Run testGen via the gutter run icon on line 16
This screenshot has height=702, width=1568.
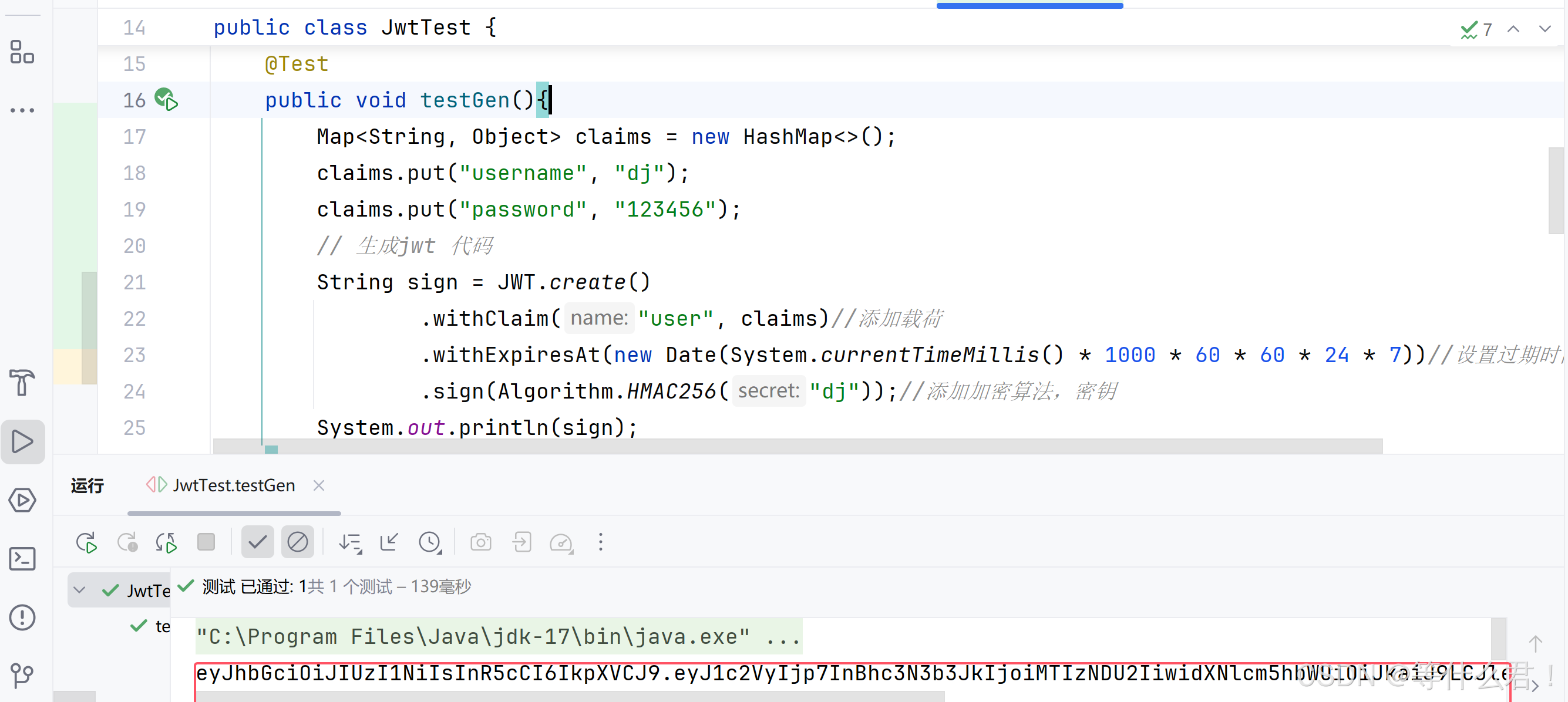click(x=166, y=100)
